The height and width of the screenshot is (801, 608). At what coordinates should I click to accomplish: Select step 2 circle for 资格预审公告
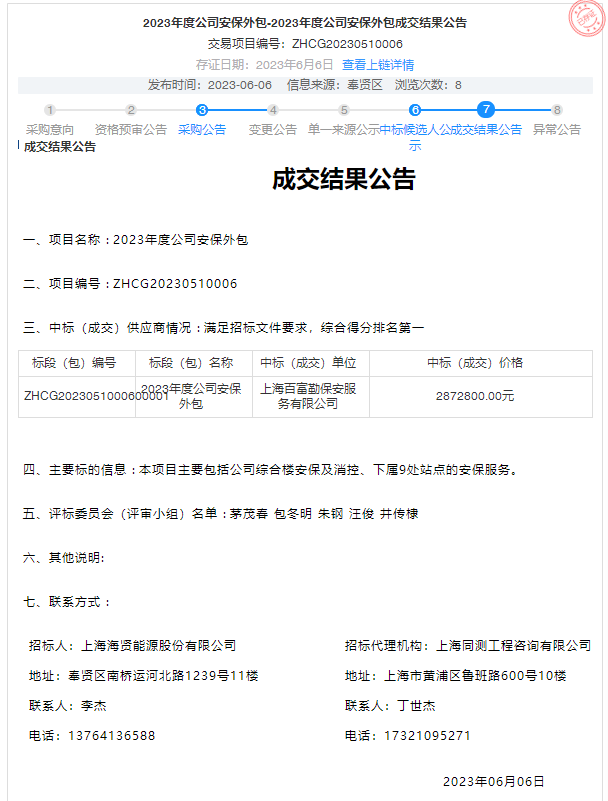[131, 110]
